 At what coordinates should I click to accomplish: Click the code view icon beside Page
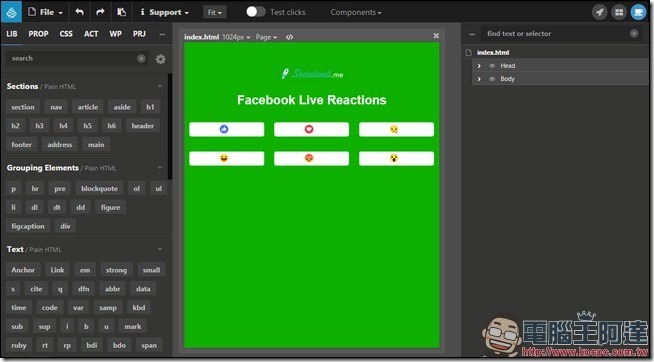click(289, 37)
